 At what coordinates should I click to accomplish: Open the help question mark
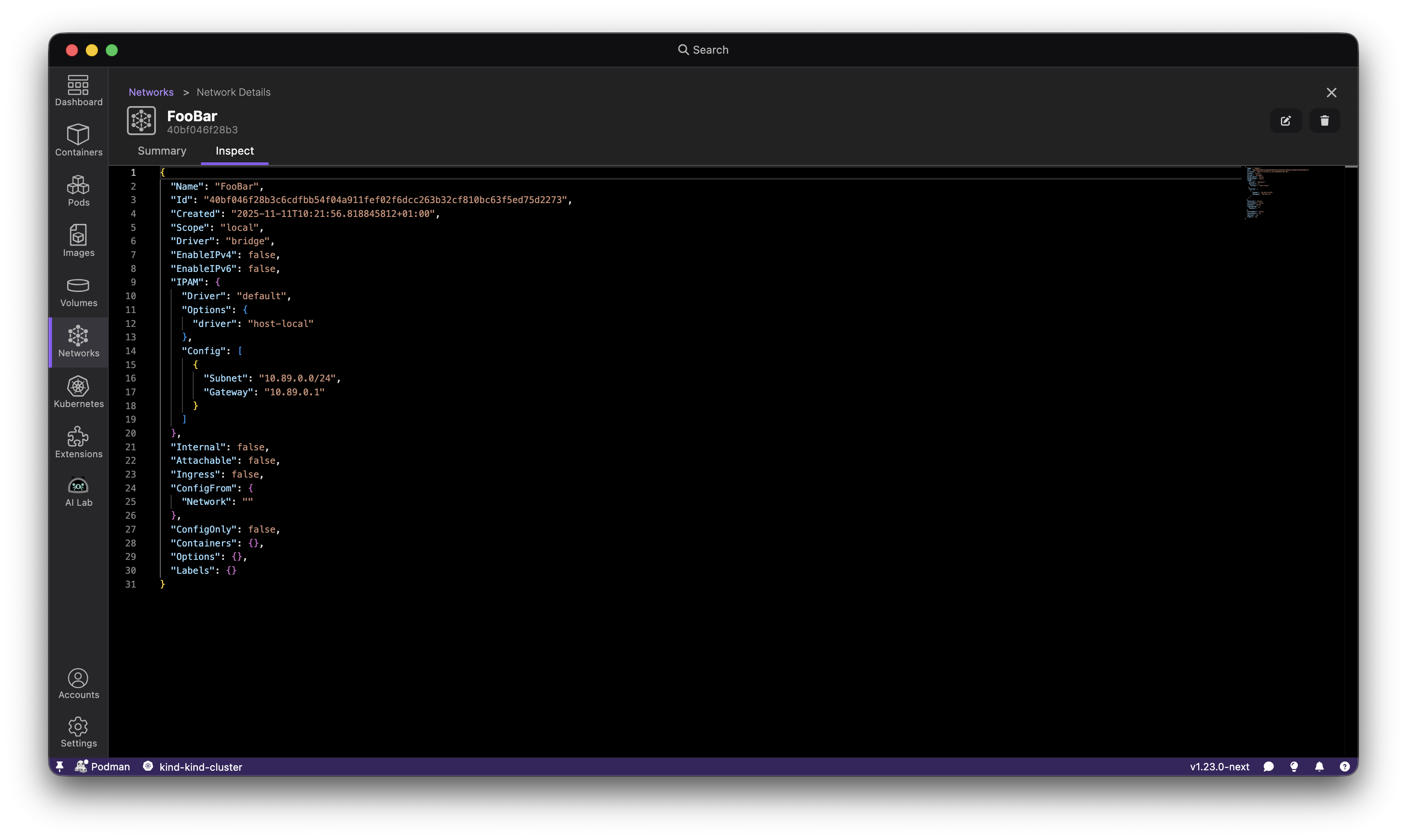(x=1345, y=766)
